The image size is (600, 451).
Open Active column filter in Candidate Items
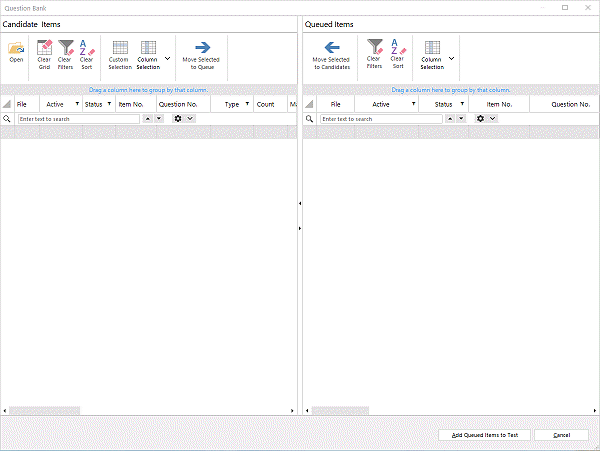pos(77,104)
